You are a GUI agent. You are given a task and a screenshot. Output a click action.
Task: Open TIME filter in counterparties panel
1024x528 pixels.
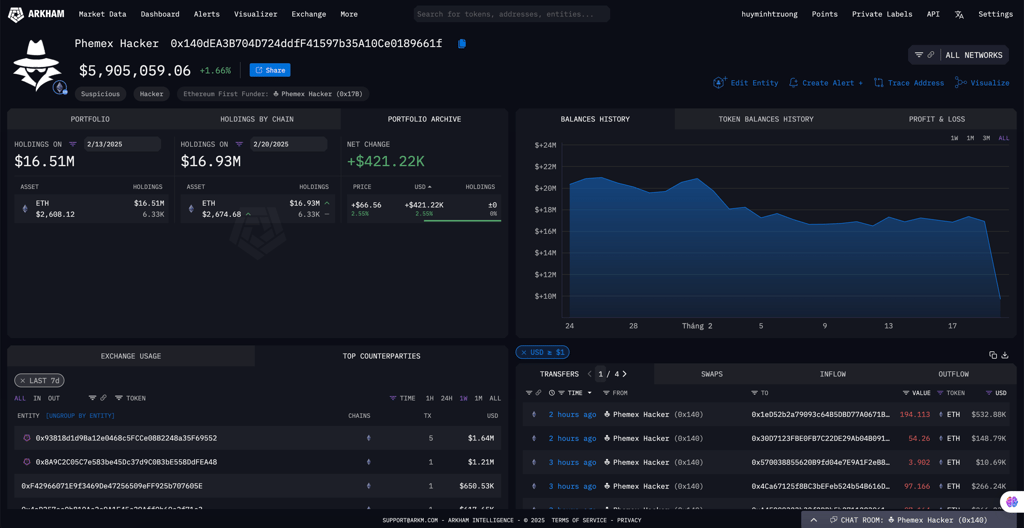pyautogui.click(x=392, y=398)
